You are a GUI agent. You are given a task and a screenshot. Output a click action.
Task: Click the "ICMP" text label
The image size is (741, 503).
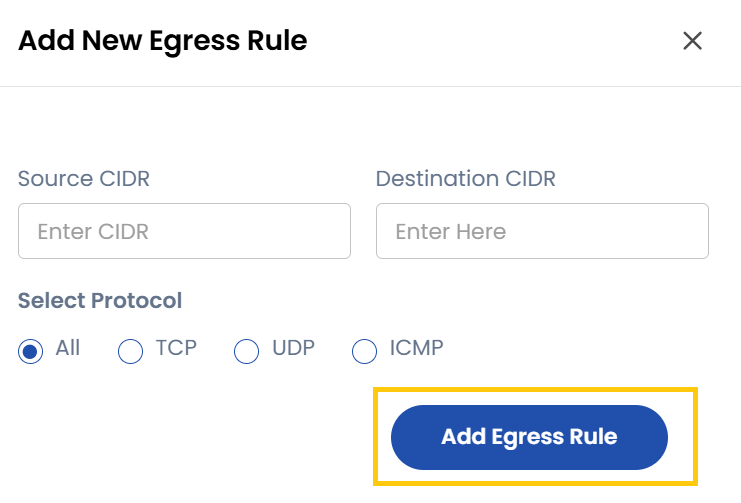point(416,348)
